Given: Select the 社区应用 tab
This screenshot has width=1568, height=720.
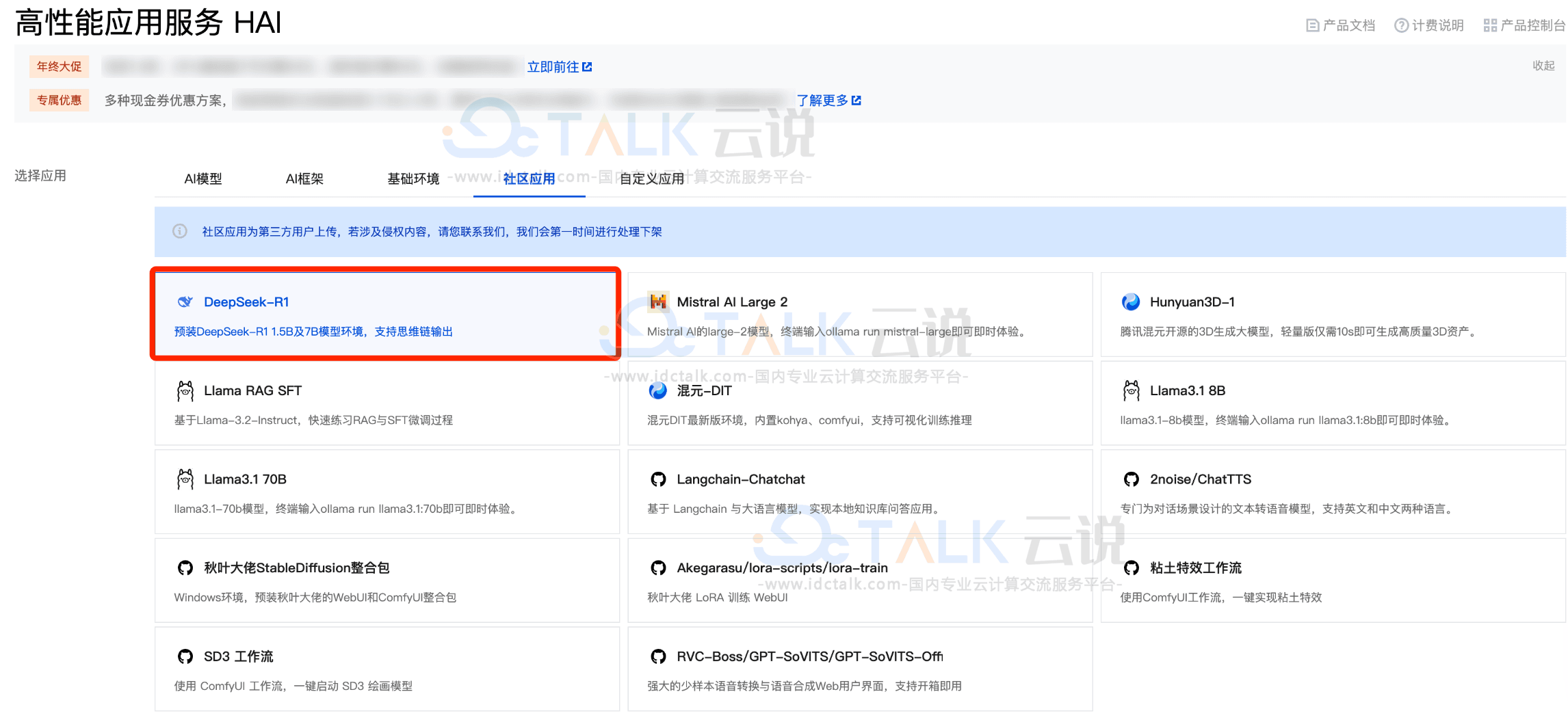Looking at the screenshot, I should point(529,178).
